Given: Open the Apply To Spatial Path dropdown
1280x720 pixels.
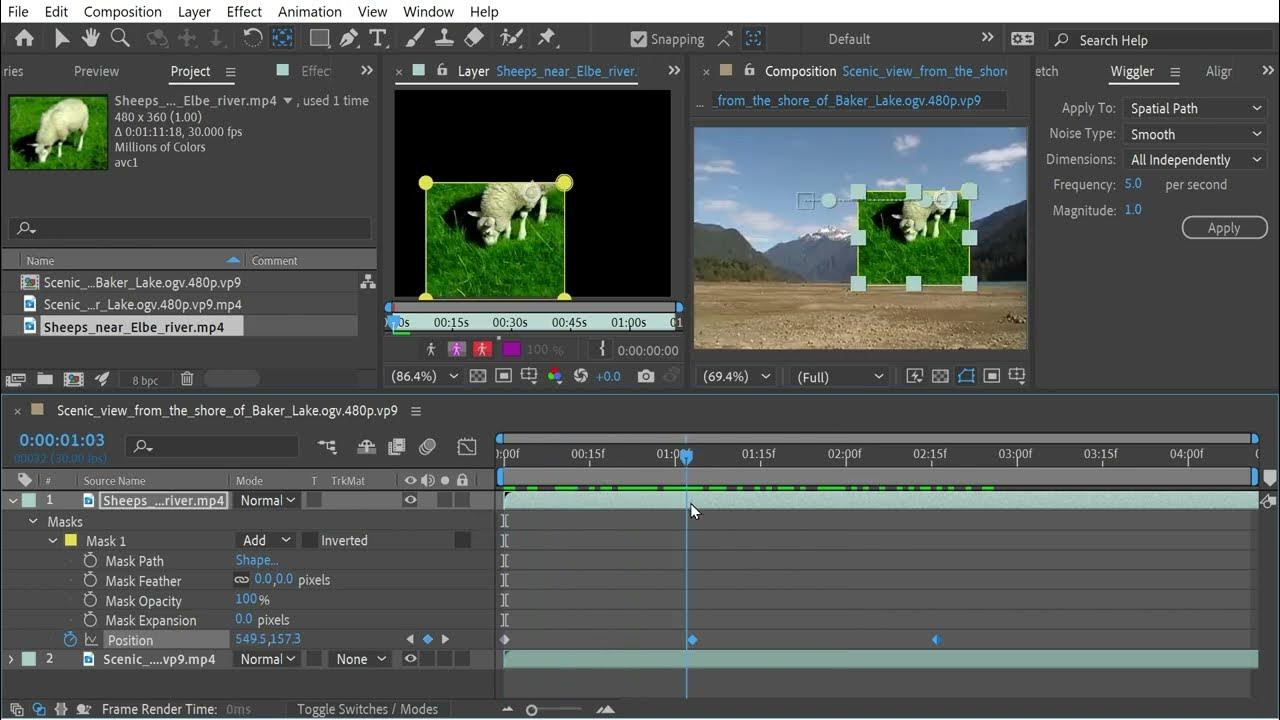Looking at the screenshot, I should click(x=1195, y=108).
